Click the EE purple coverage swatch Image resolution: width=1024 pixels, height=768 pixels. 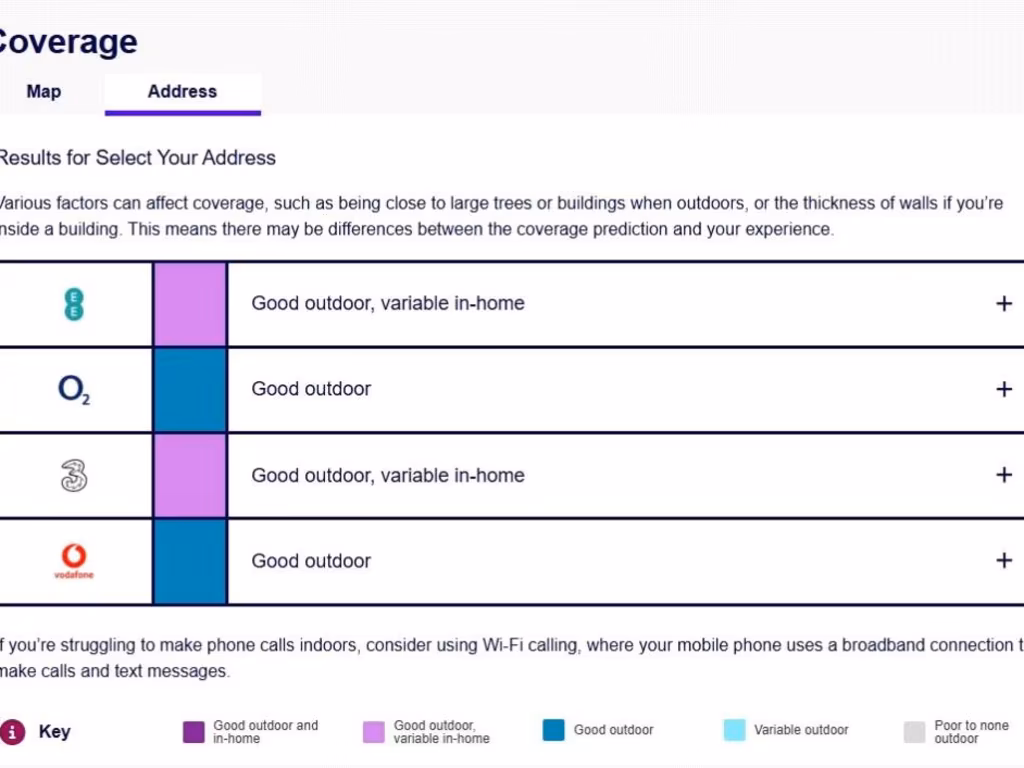[190, 304]
